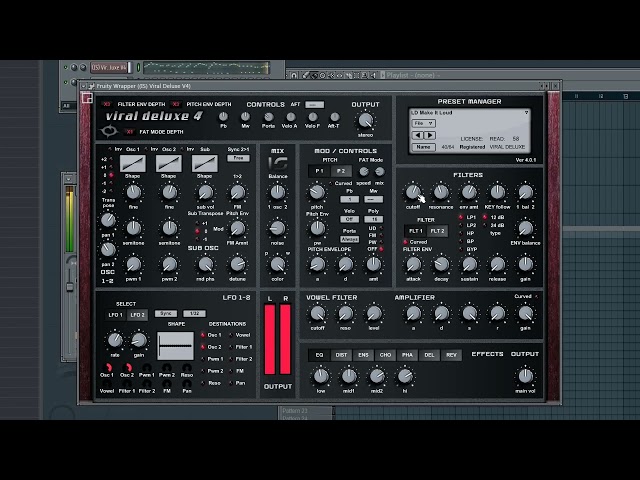The width and height of the screenshot is (640, 480).
Task: Open the AFT value selector
Action: point(315,105)
